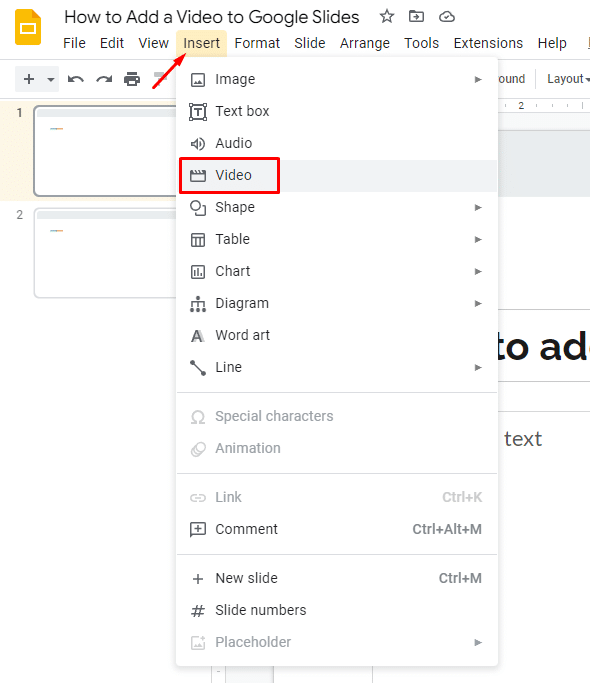Click the redo icon
Screen dimensions: 590x683
(104, 79)
